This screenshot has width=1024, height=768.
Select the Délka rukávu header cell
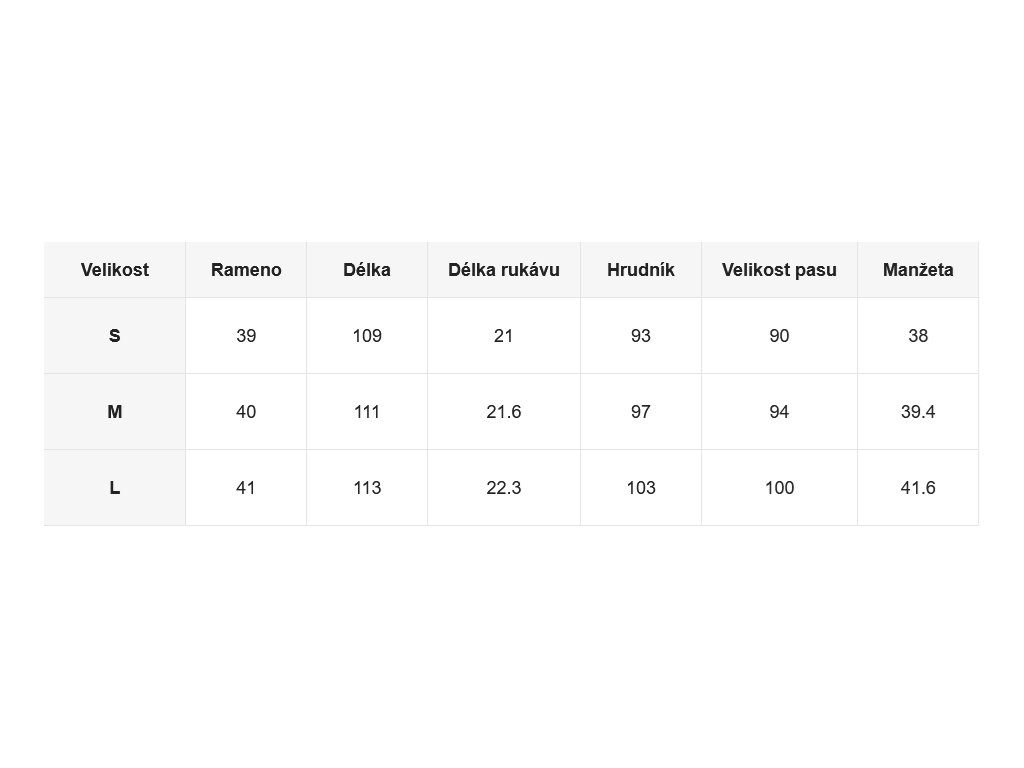(x=504, y=270)
